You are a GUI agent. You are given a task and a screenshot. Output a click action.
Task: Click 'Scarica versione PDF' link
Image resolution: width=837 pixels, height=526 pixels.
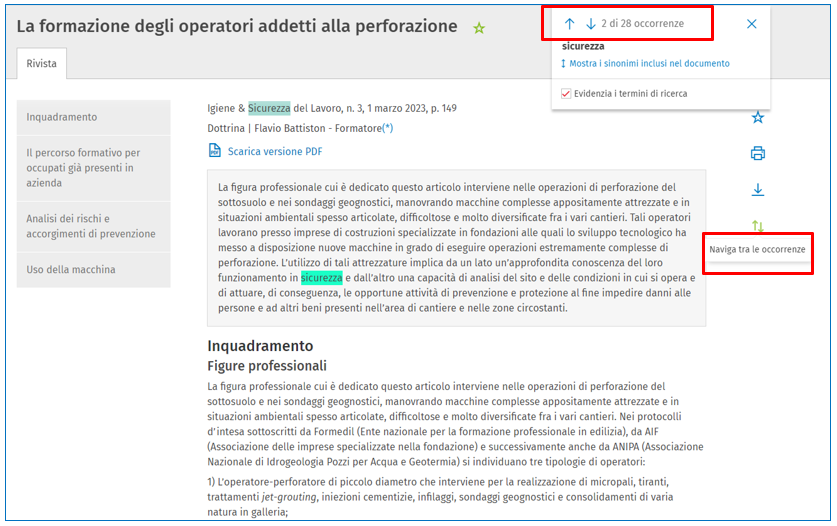pos(274,152)
